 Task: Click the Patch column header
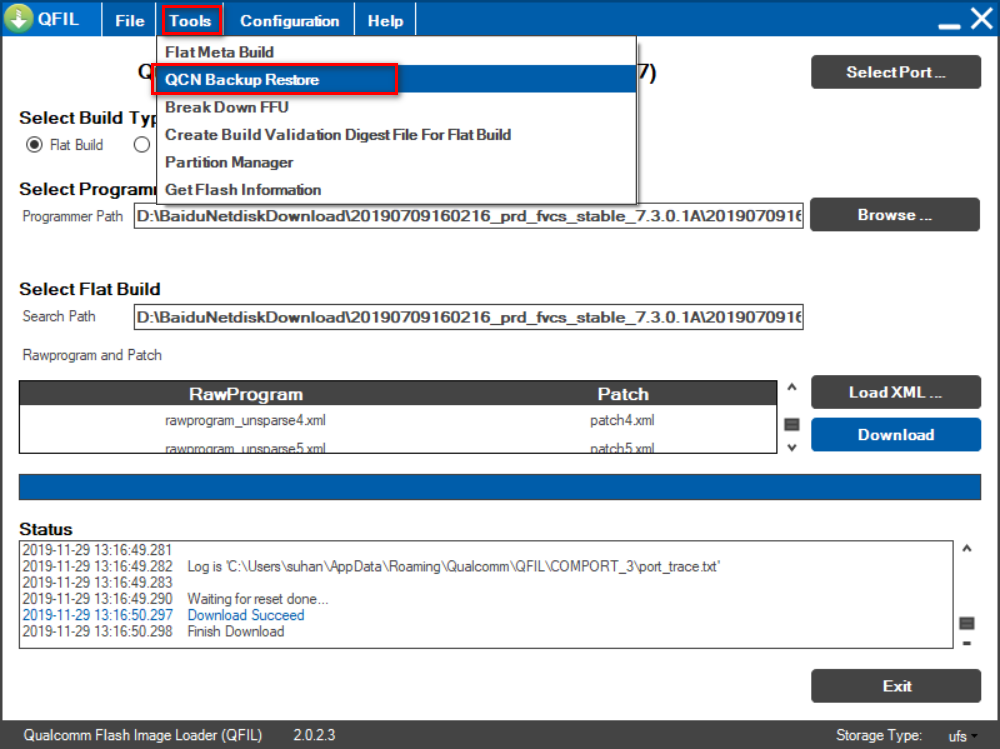point(623,394)
